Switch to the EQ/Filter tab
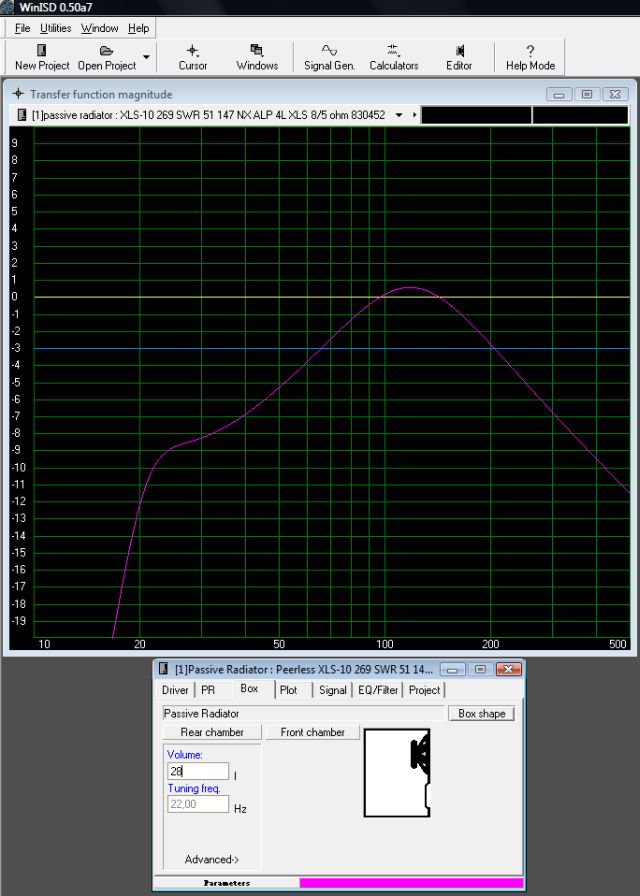The image size is (640, 896). [378, 690]
